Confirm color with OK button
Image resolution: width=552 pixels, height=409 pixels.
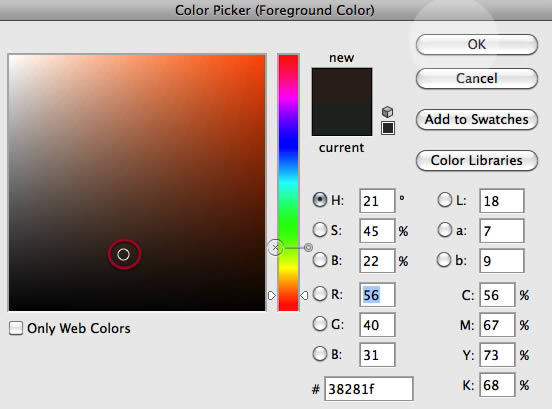pyautogui.click(x=477, y=45)
